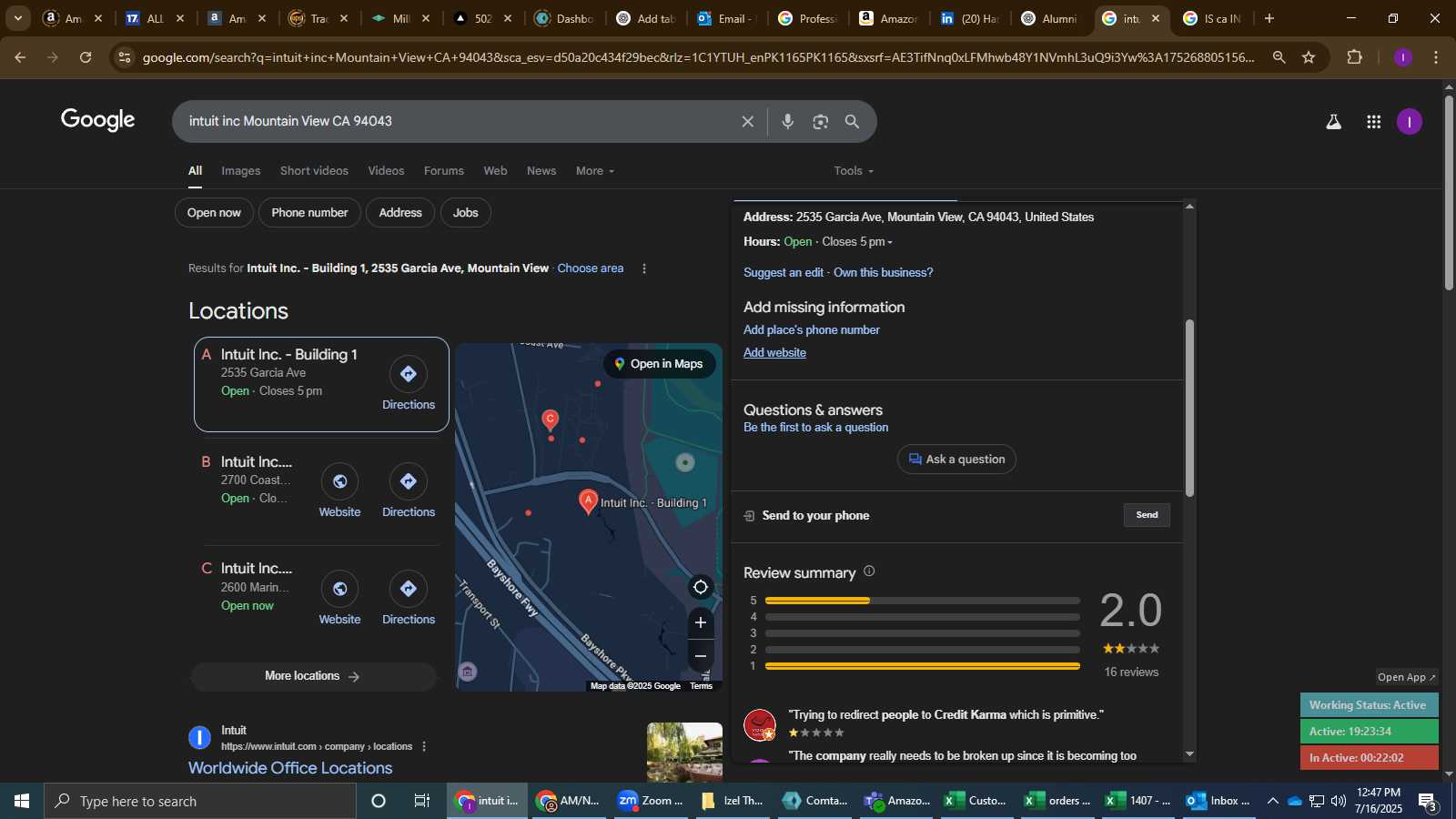1456x819 pixels.
Task: Get directions to 2600 Marine location
Action: tap(409, 599)
